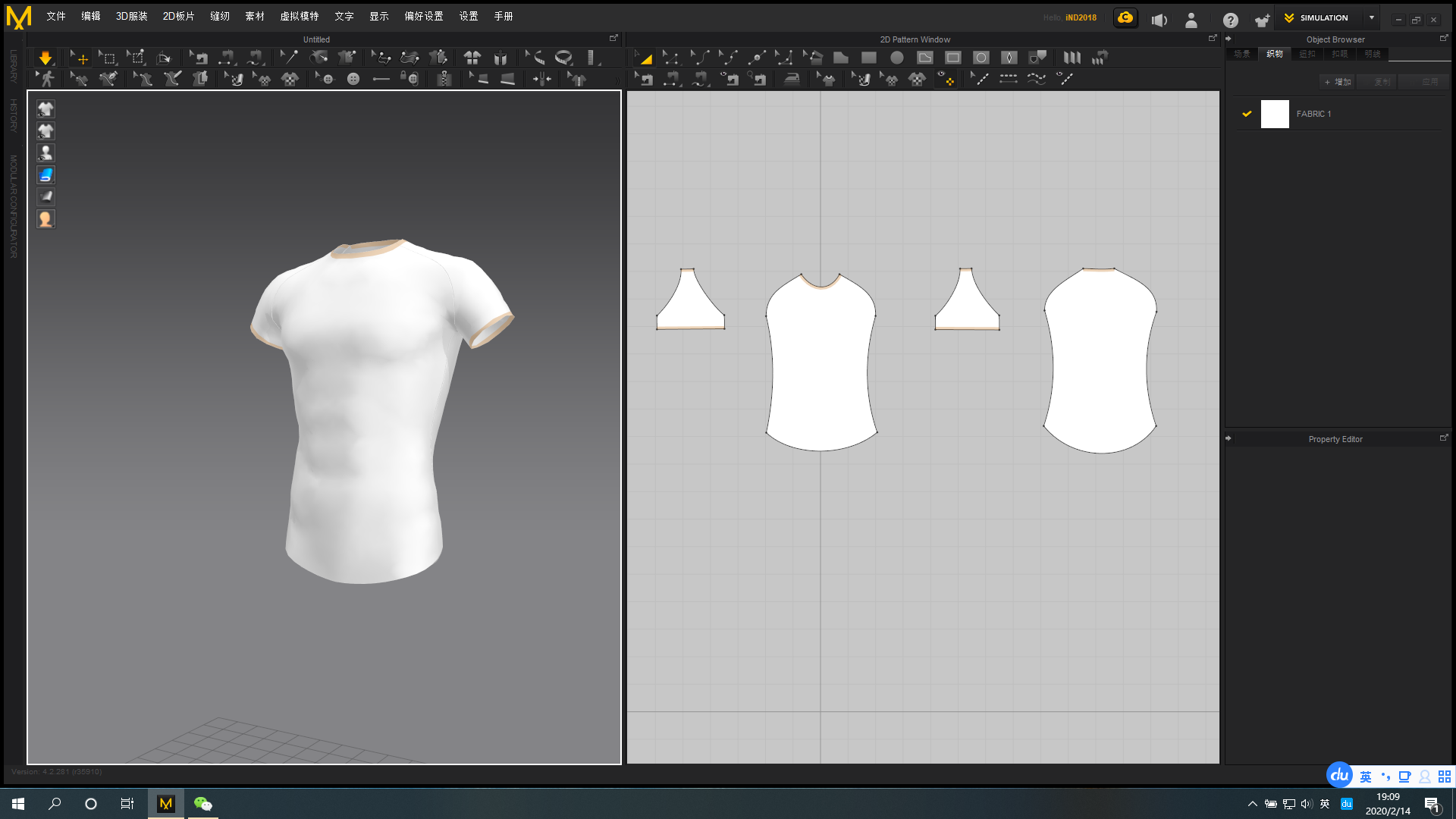
Task: Activate the Simulation tool with orange arrow
Action: click(x=45, y=57)
